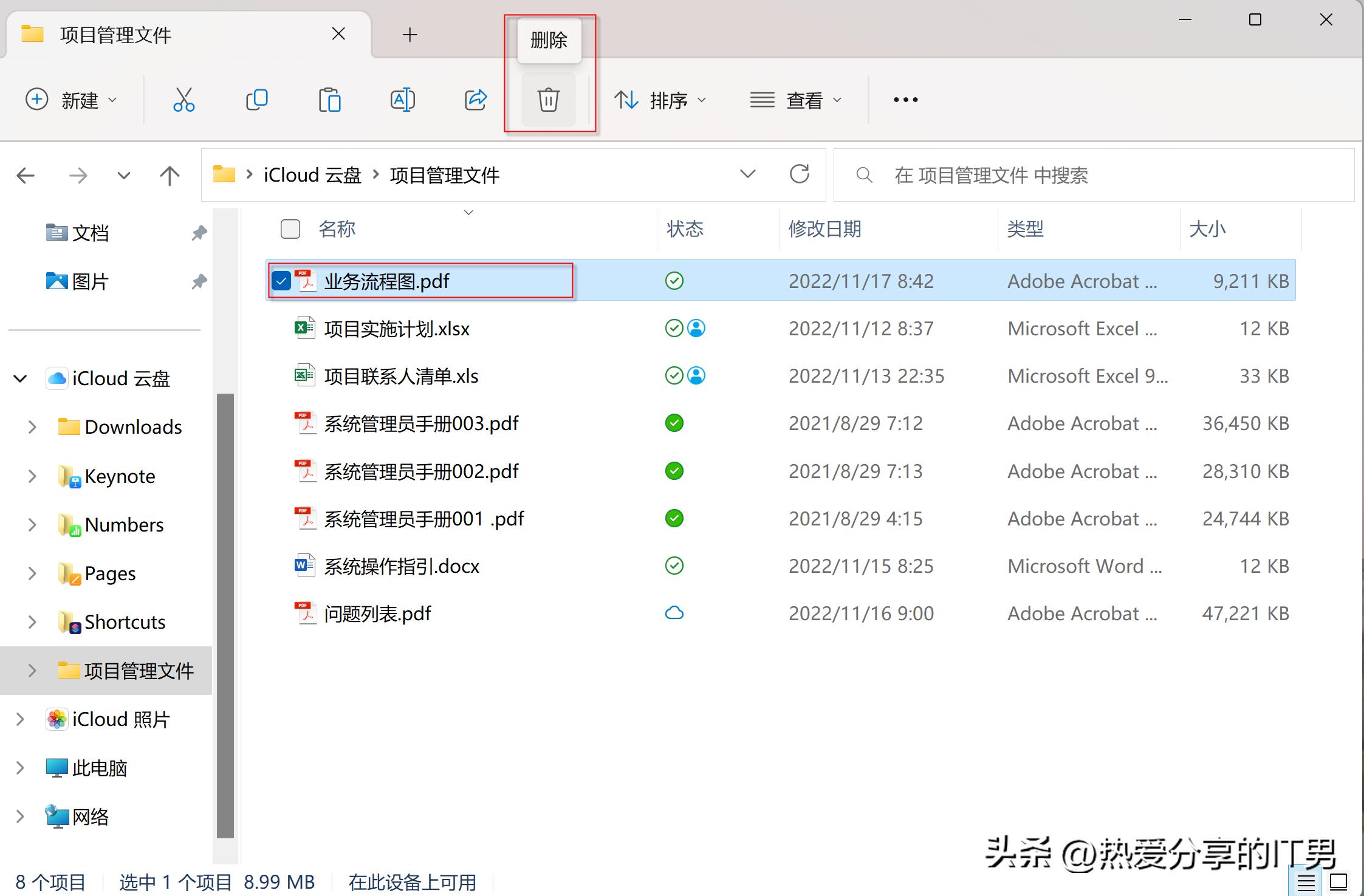The image size is (1364, 896).
Task: Uncheck the 业务流程图.pdf checkbox
Action: tap(282, 281)
